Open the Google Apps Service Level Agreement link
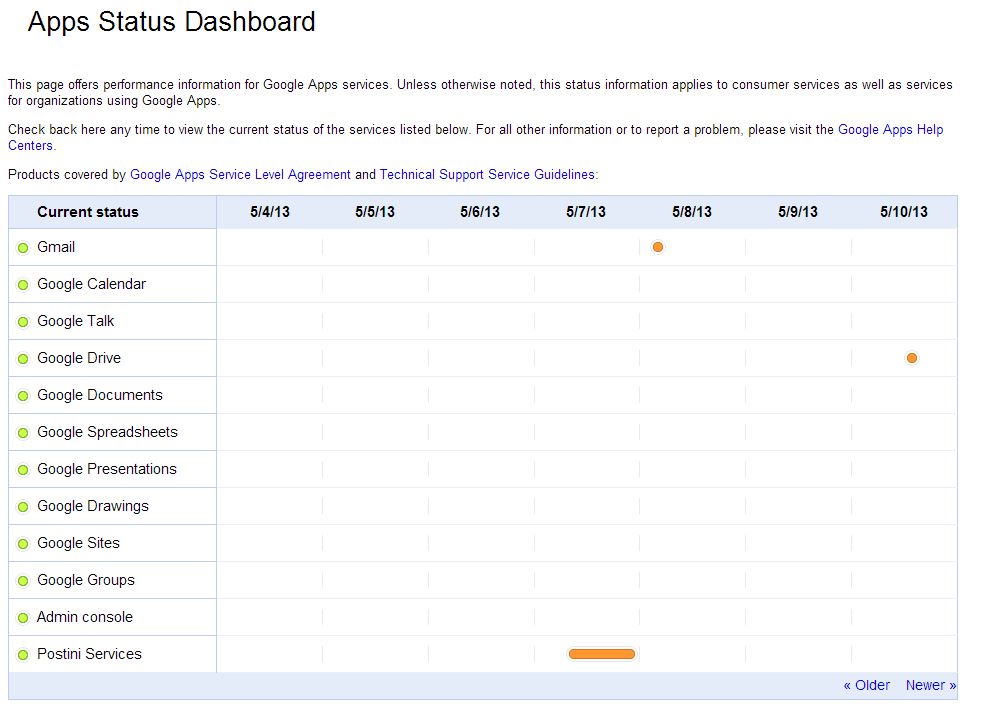This screenshot has width=988, height=720. coord(240,174)
